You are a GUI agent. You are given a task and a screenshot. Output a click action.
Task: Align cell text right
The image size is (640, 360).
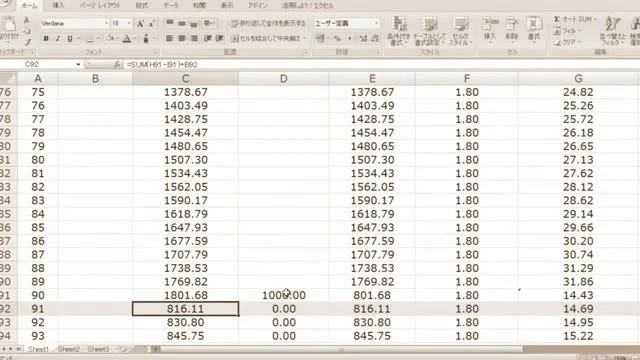click(194, 38)
